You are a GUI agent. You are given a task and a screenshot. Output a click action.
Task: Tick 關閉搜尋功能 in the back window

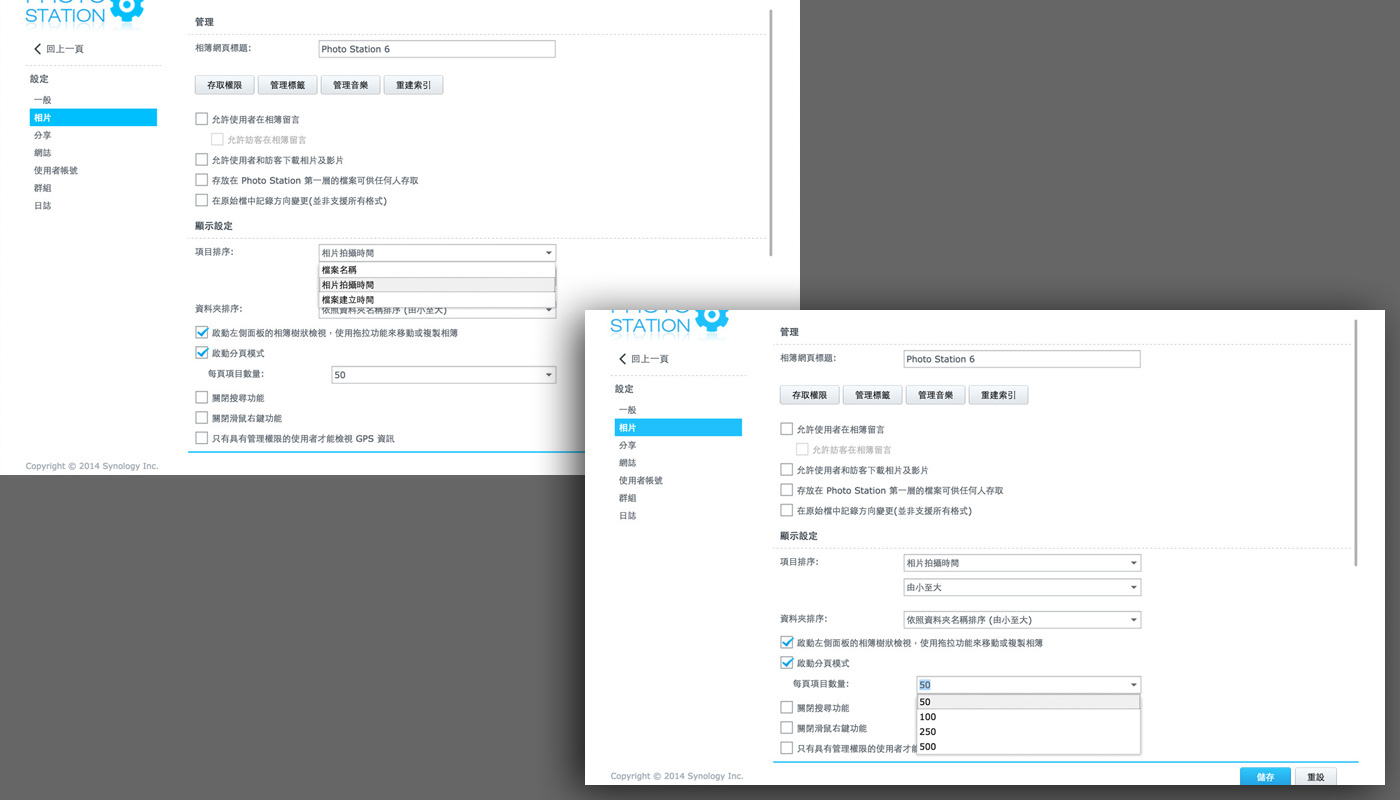pyautogui.click(x=202, y=398)
